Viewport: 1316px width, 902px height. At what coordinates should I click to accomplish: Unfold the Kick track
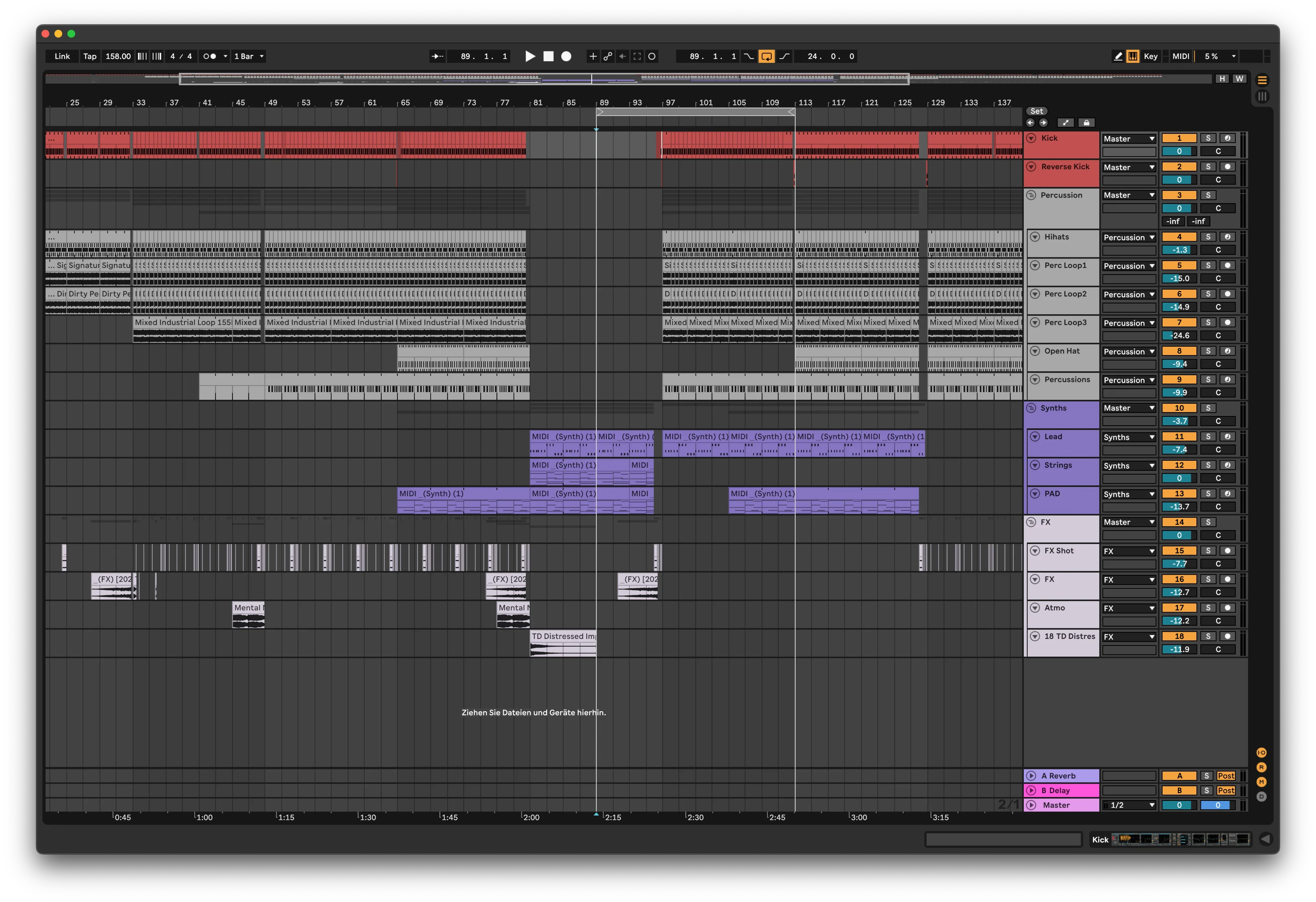[1031, 138]
